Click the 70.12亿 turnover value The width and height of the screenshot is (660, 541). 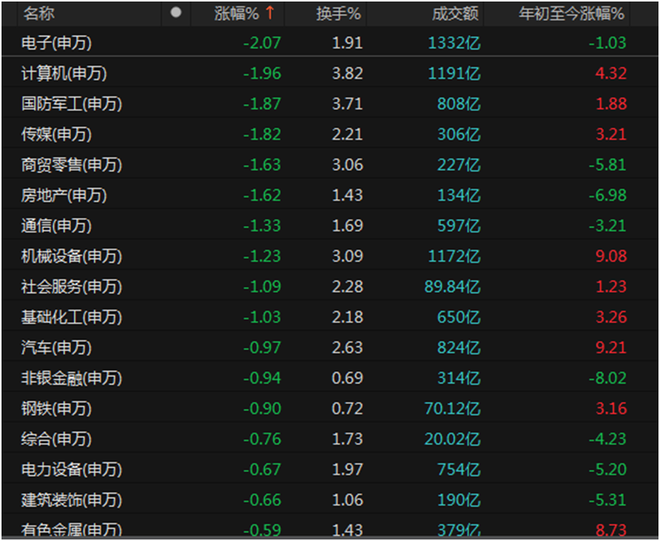tap(452, 409)
